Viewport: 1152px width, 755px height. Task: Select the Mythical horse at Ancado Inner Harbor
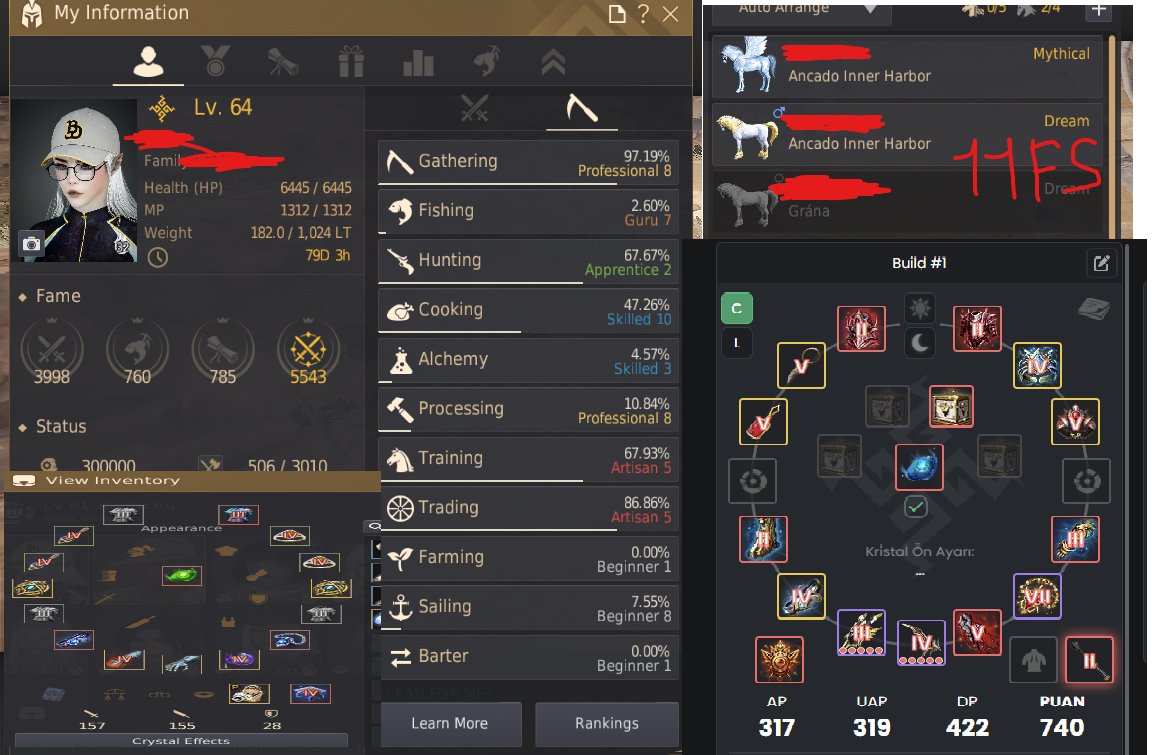pos(907,67)
